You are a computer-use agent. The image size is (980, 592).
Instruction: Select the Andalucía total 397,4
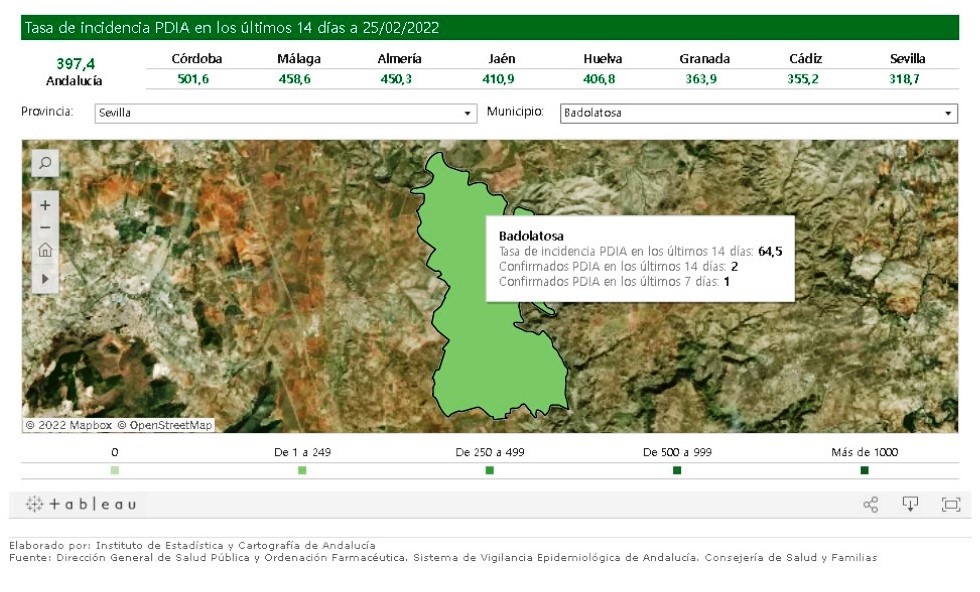[75, 63]
